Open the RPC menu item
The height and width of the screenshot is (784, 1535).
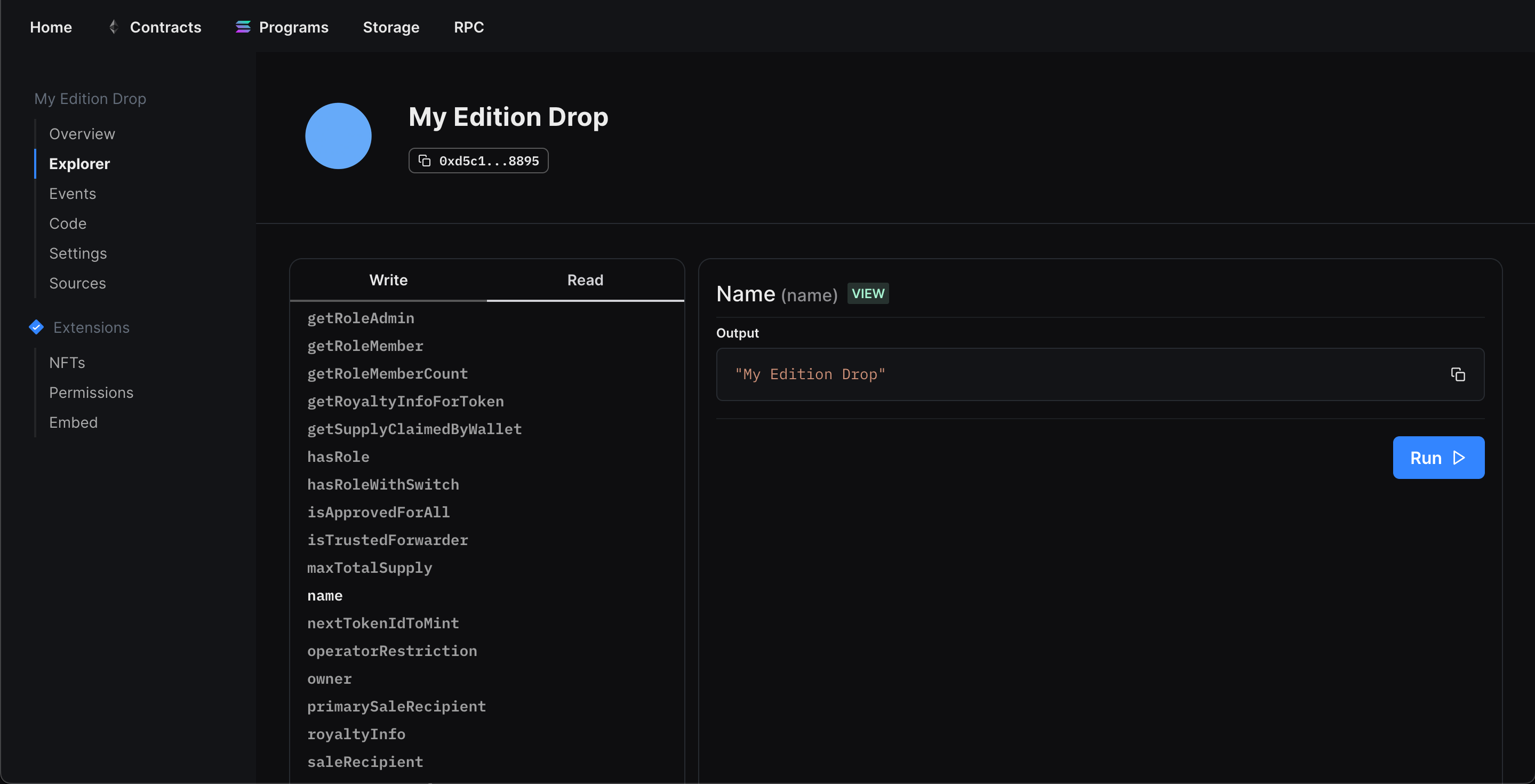click(x=468, y=27)
